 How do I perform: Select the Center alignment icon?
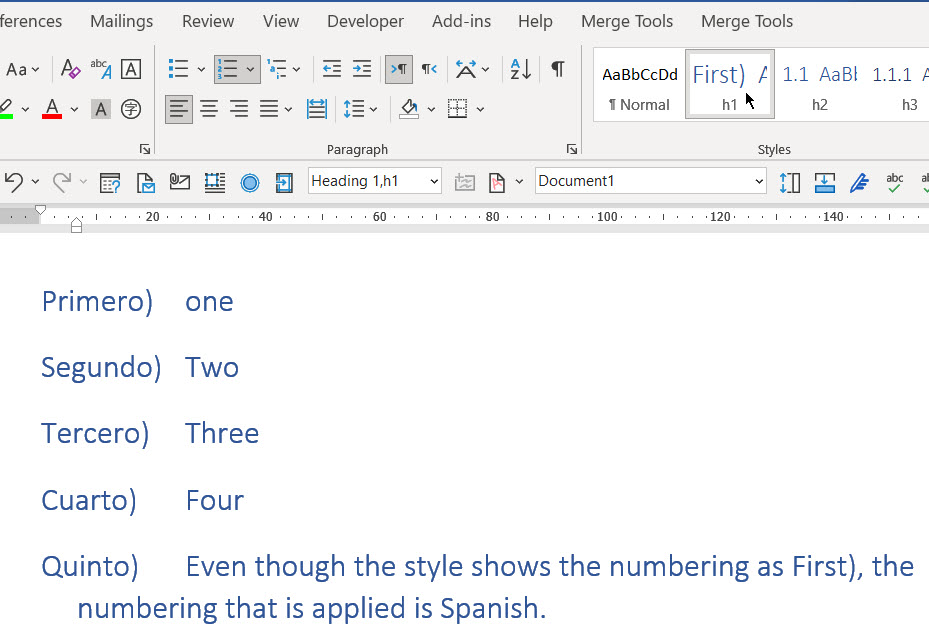(x=209, y=108)
